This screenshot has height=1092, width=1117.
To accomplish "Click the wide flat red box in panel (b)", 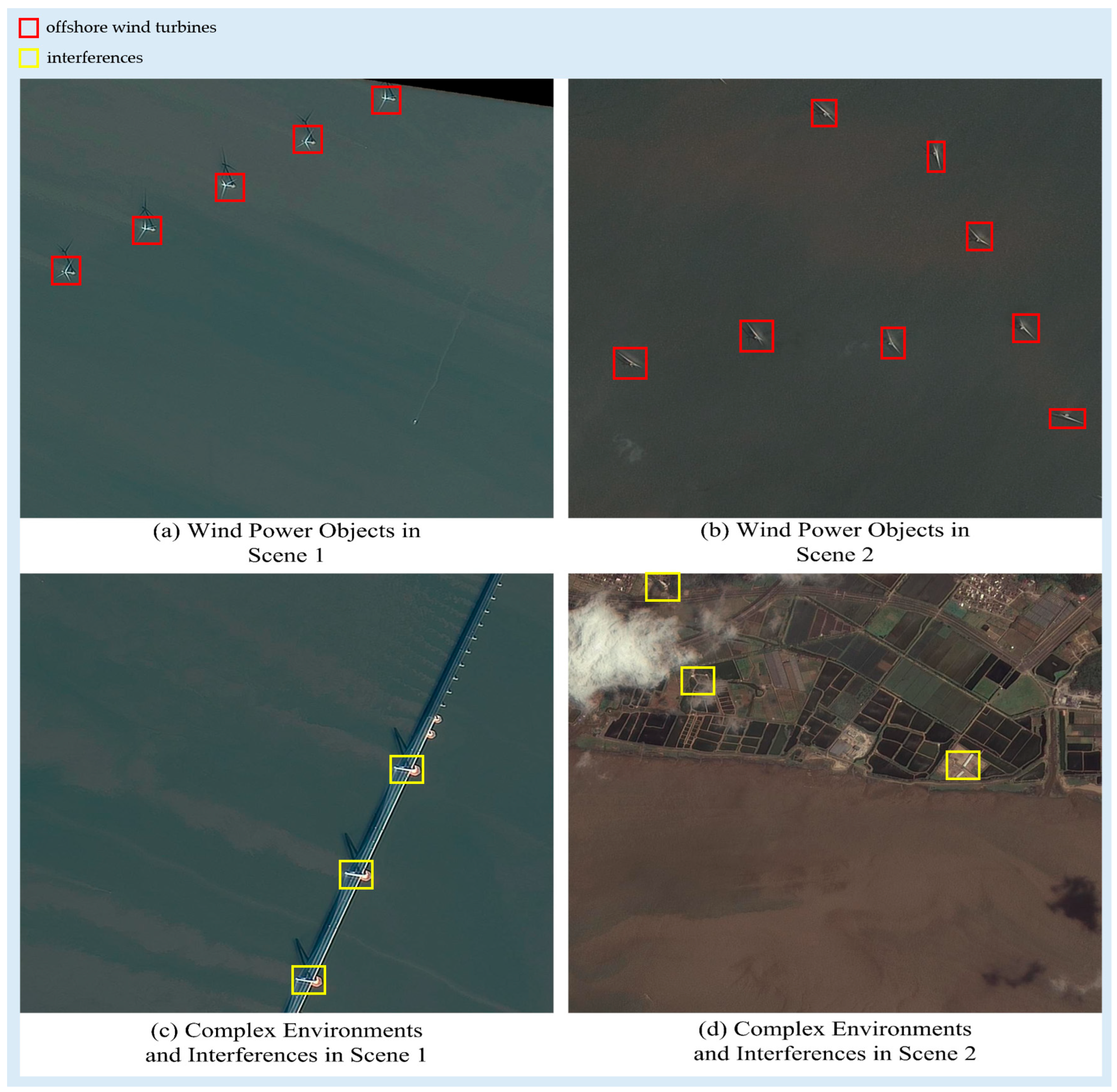I will click(x=1067, y=419).
